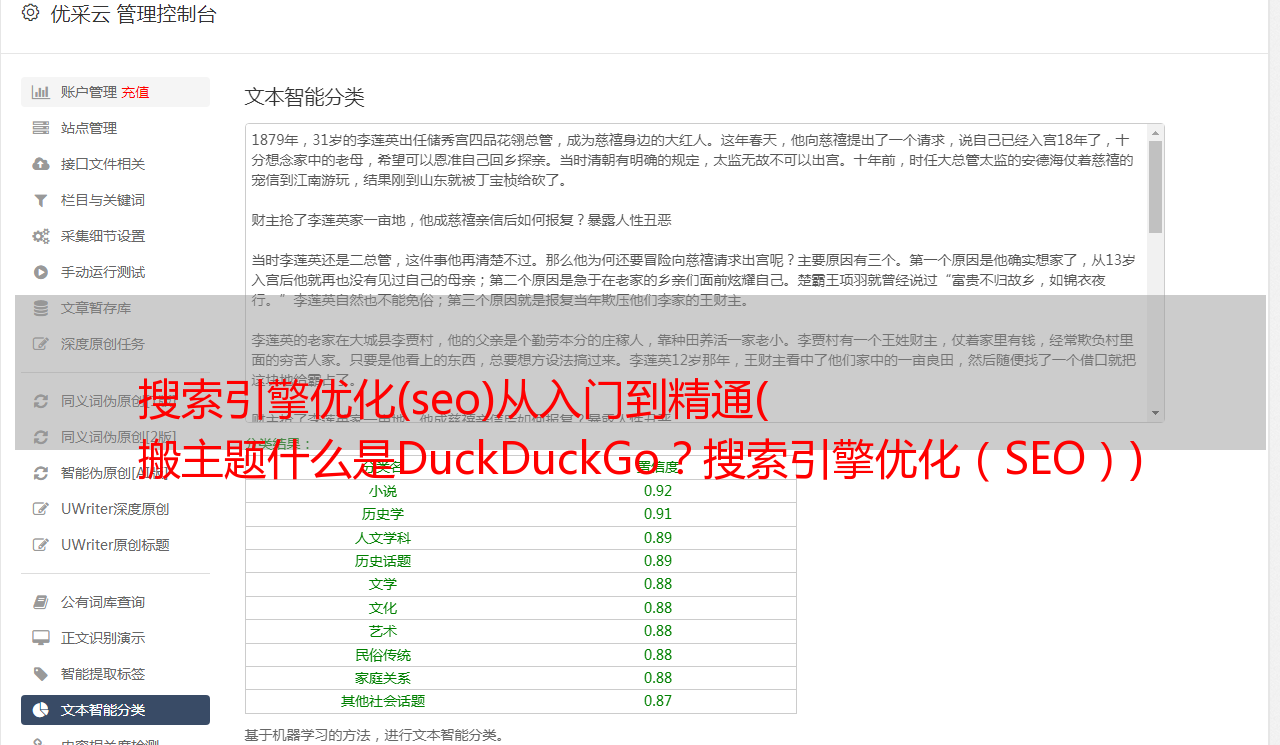1280x745 pixels.
Task: Click the filter icon for 栏目与关键词
Action: click(x=41, y=200)
